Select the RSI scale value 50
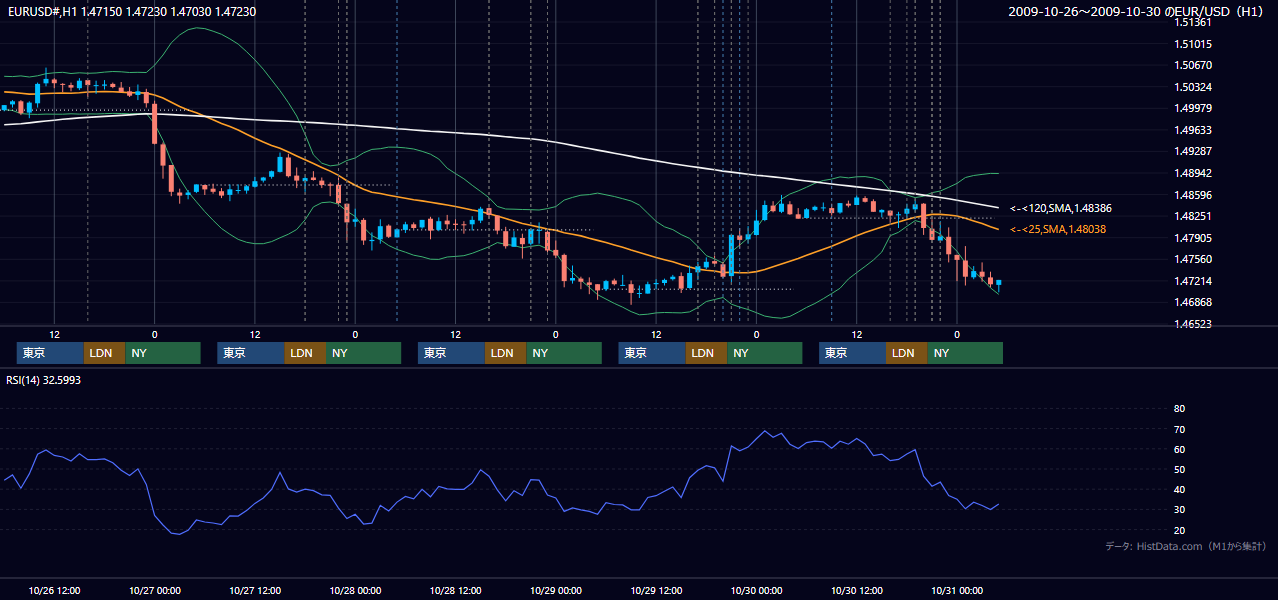This screenshot has height=600, width=1278. (1179, 469)
